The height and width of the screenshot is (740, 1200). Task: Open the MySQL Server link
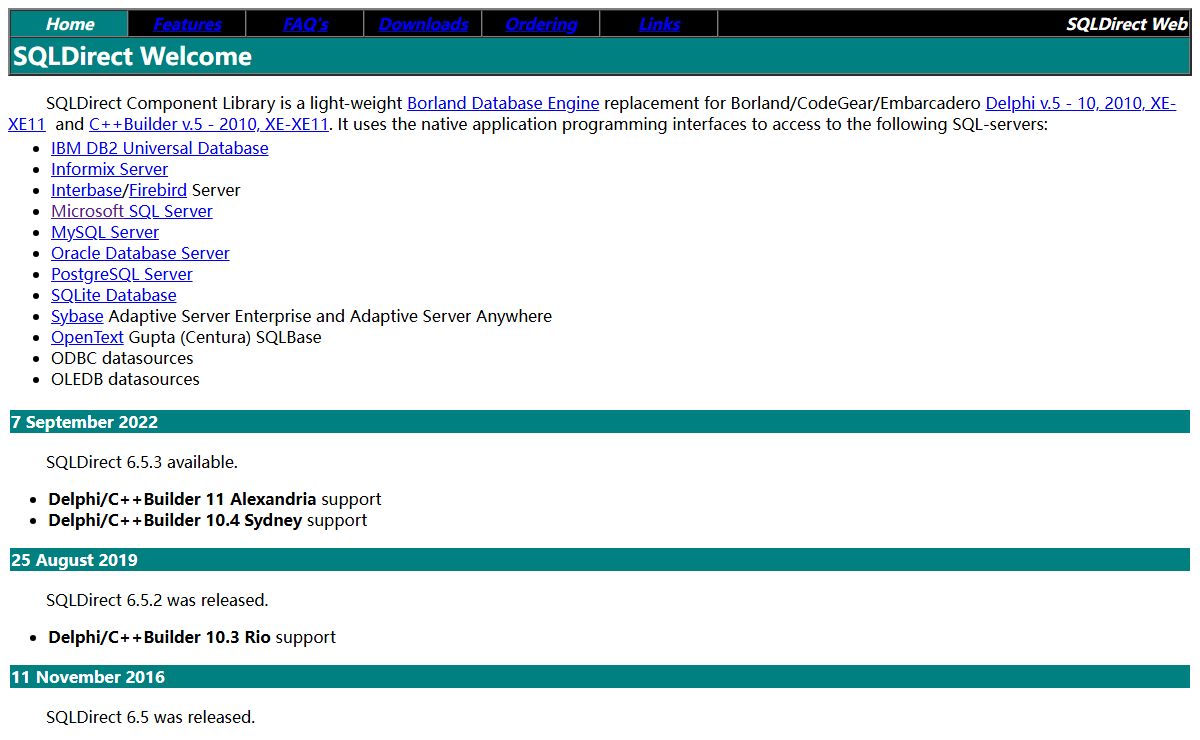[105, 232]
